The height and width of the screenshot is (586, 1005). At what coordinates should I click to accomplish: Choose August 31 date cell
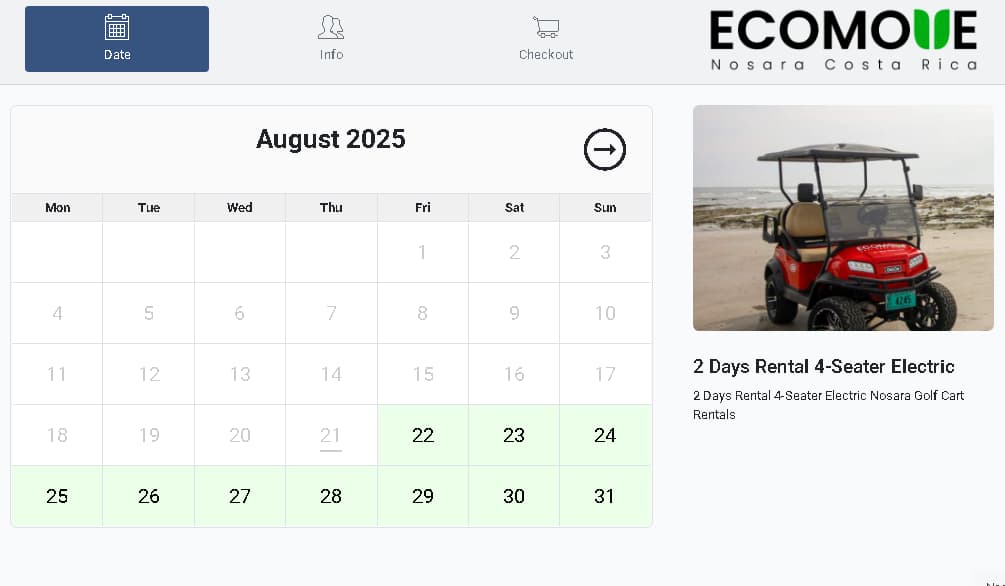605,496
